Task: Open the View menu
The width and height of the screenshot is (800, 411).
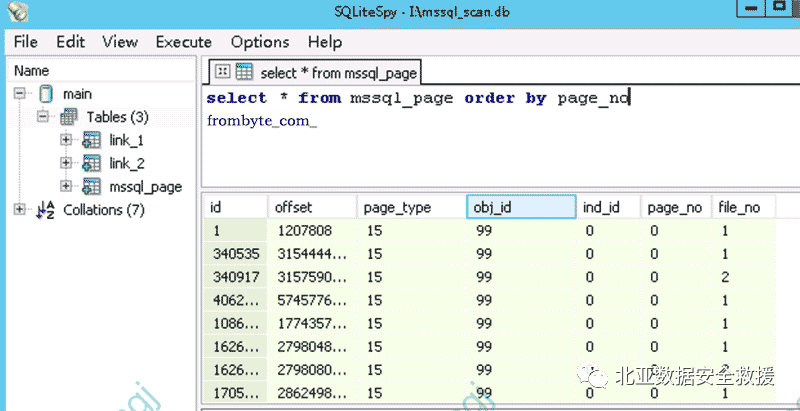Action: (x=119, y=42)
